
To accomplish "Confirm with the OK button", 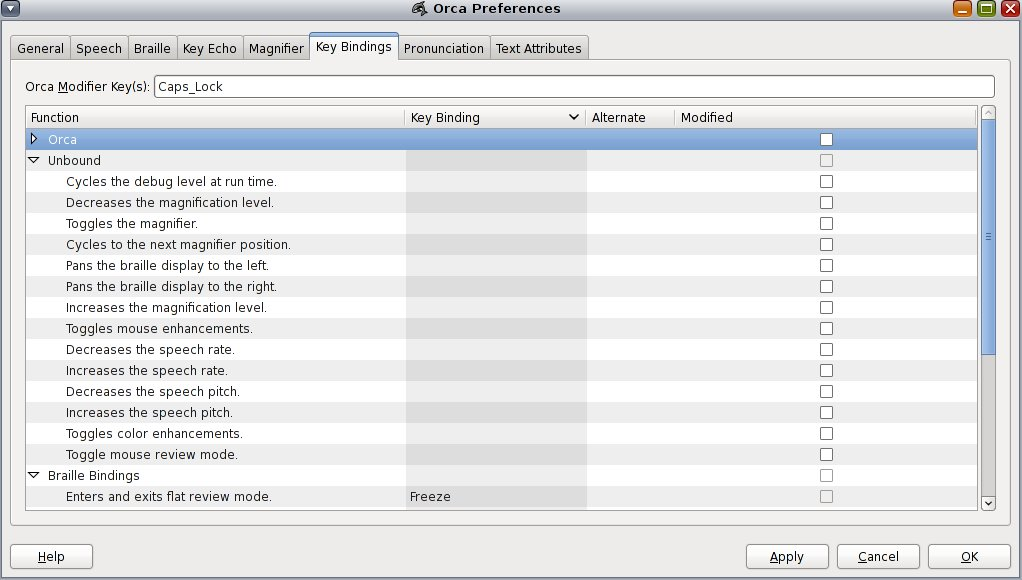I will click(969, 557).
